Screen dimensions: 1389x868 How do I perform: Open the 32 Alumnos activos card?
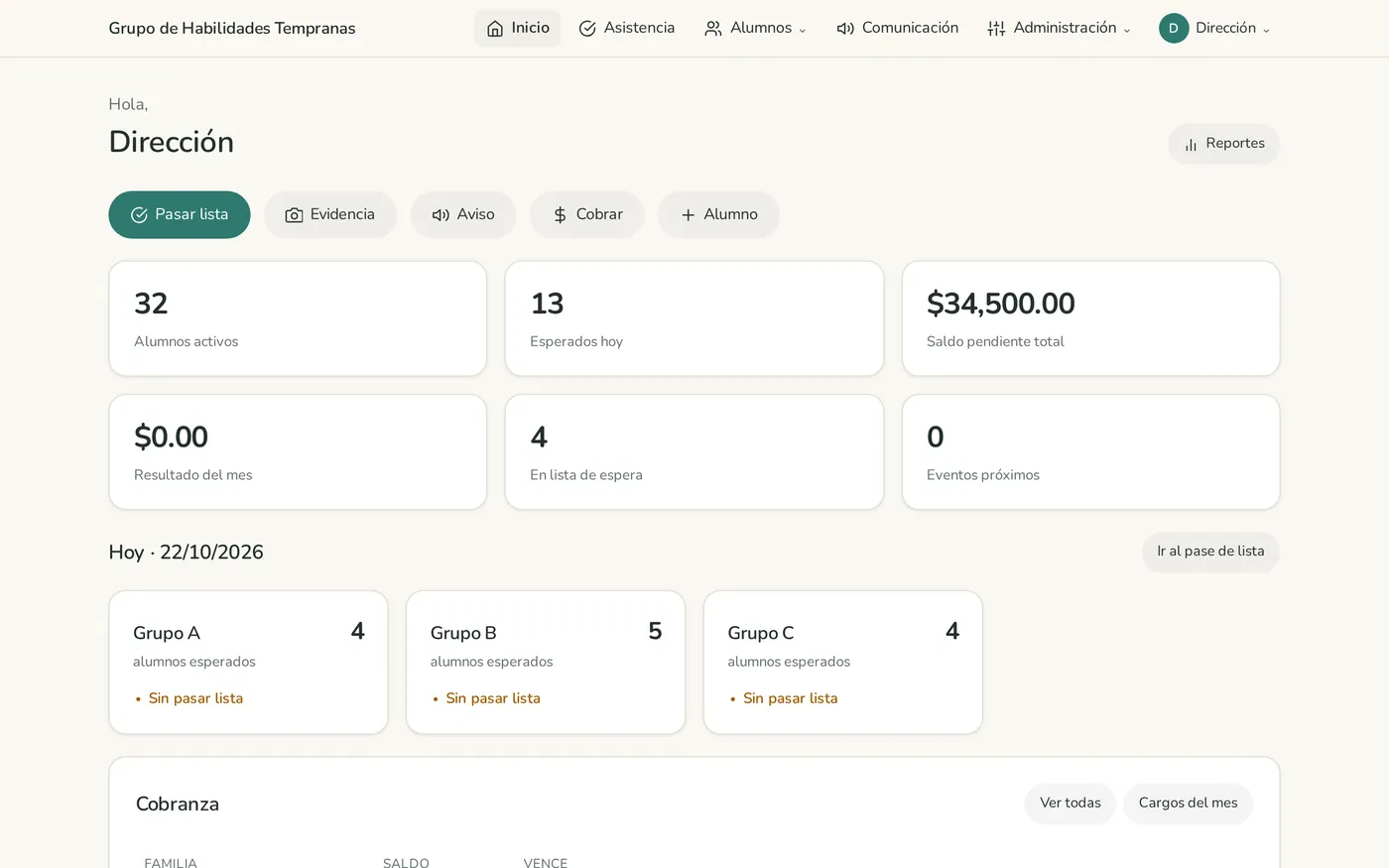coord(298,318)
